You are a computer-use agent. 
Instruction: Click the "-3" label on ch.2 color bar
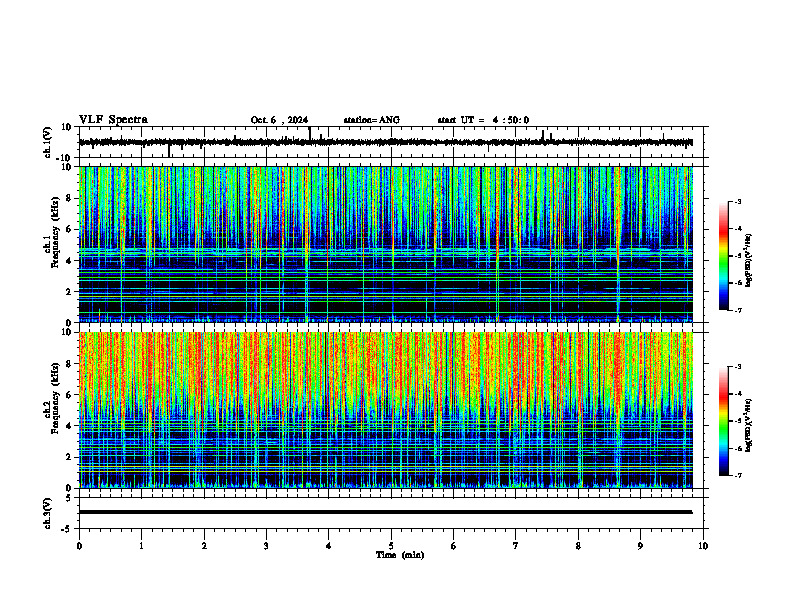click(x=737, y=367)
